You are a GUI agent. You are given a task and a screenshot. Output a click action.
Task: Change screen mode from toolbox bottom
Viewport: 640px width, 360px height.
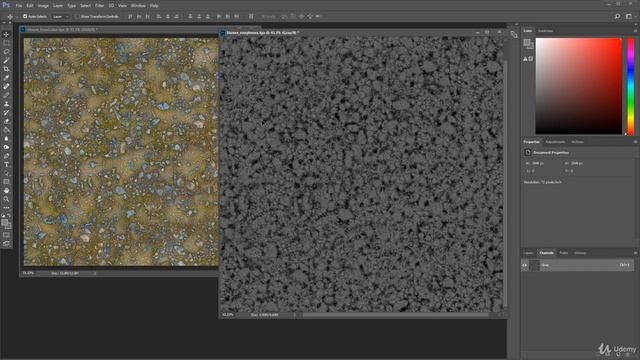(6, 243)
